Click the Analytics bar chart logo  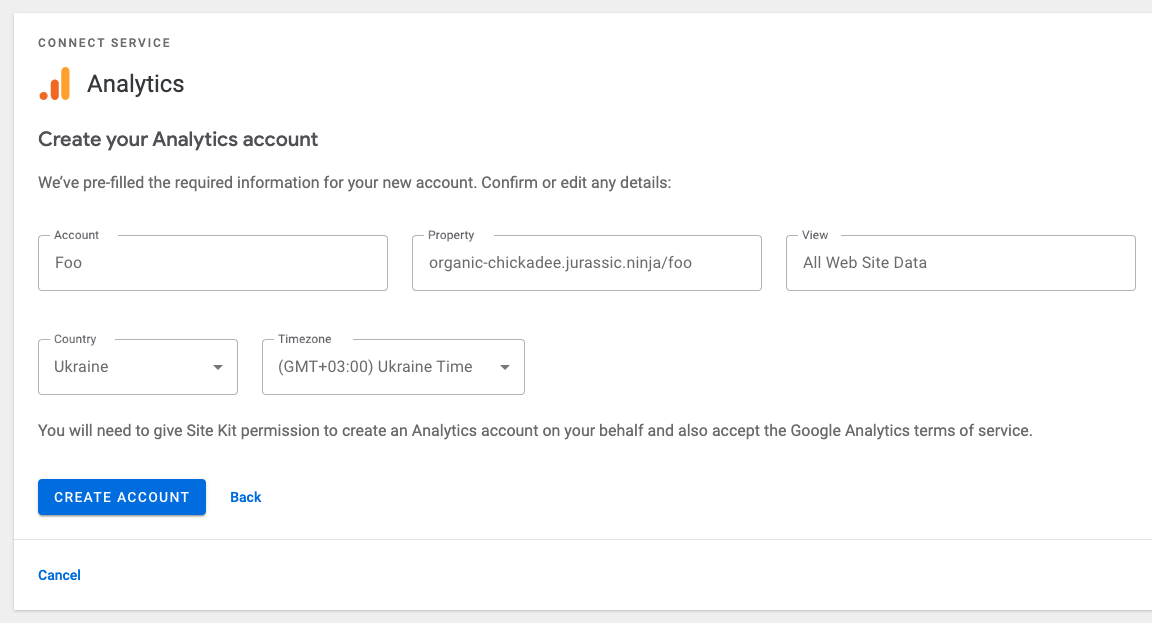[55, 84]
